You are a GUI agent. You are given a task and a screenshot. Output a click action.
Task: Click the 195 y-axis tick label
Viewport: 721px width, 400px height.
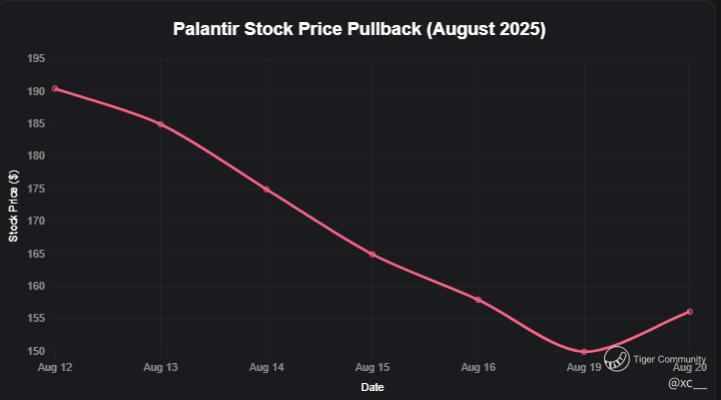coord(36,59)
